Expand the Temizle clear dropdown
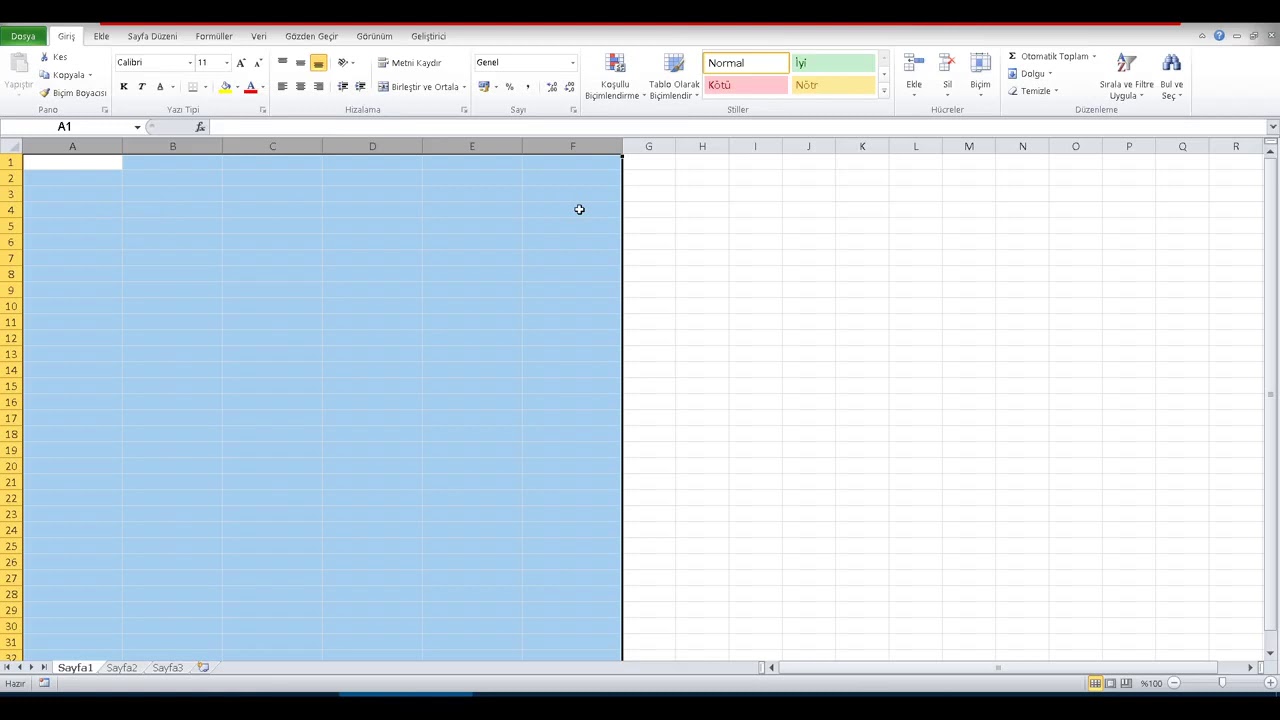Viewport: 1280px width, 720px height. (x=1056, y=91)
